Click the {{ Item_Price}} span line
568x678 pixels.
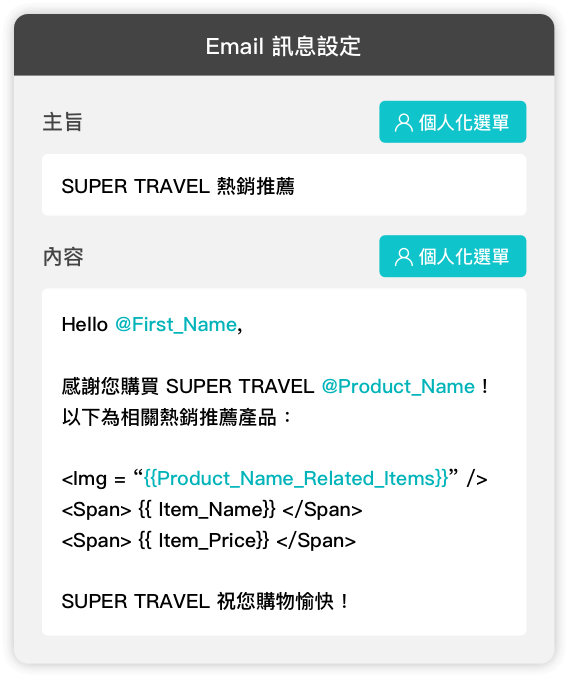tap(209, 541)
